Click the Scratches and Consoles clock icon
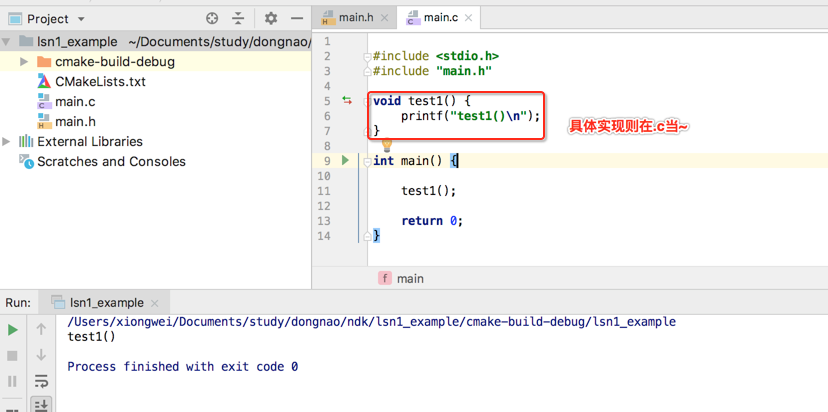This screenshot has width=828, height=412. 26,161
